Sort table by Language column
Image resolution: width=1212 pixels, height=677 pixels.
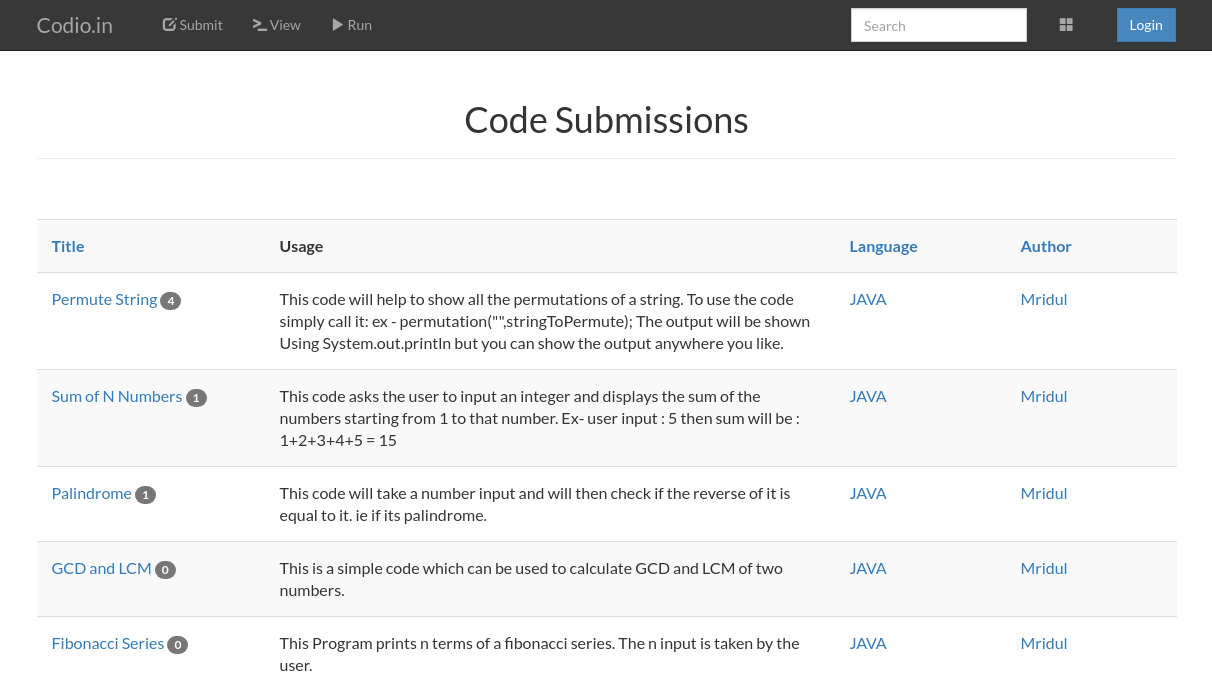tap(883, 246)
